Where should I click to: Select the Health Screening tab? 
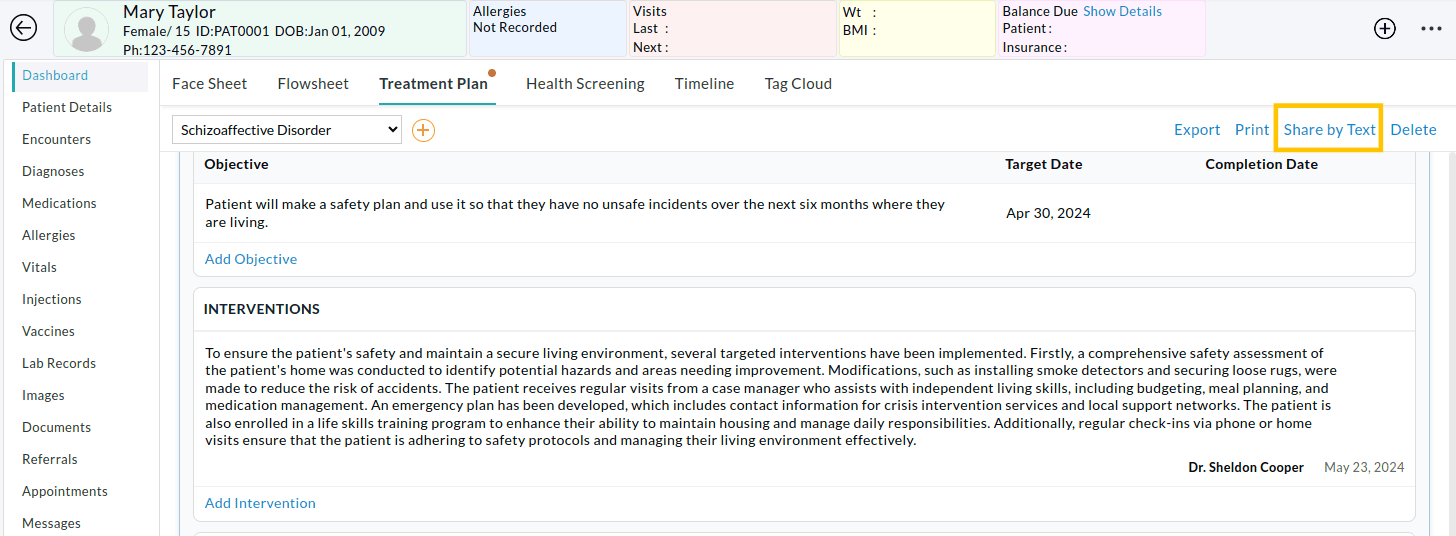[x=585, y=84]
